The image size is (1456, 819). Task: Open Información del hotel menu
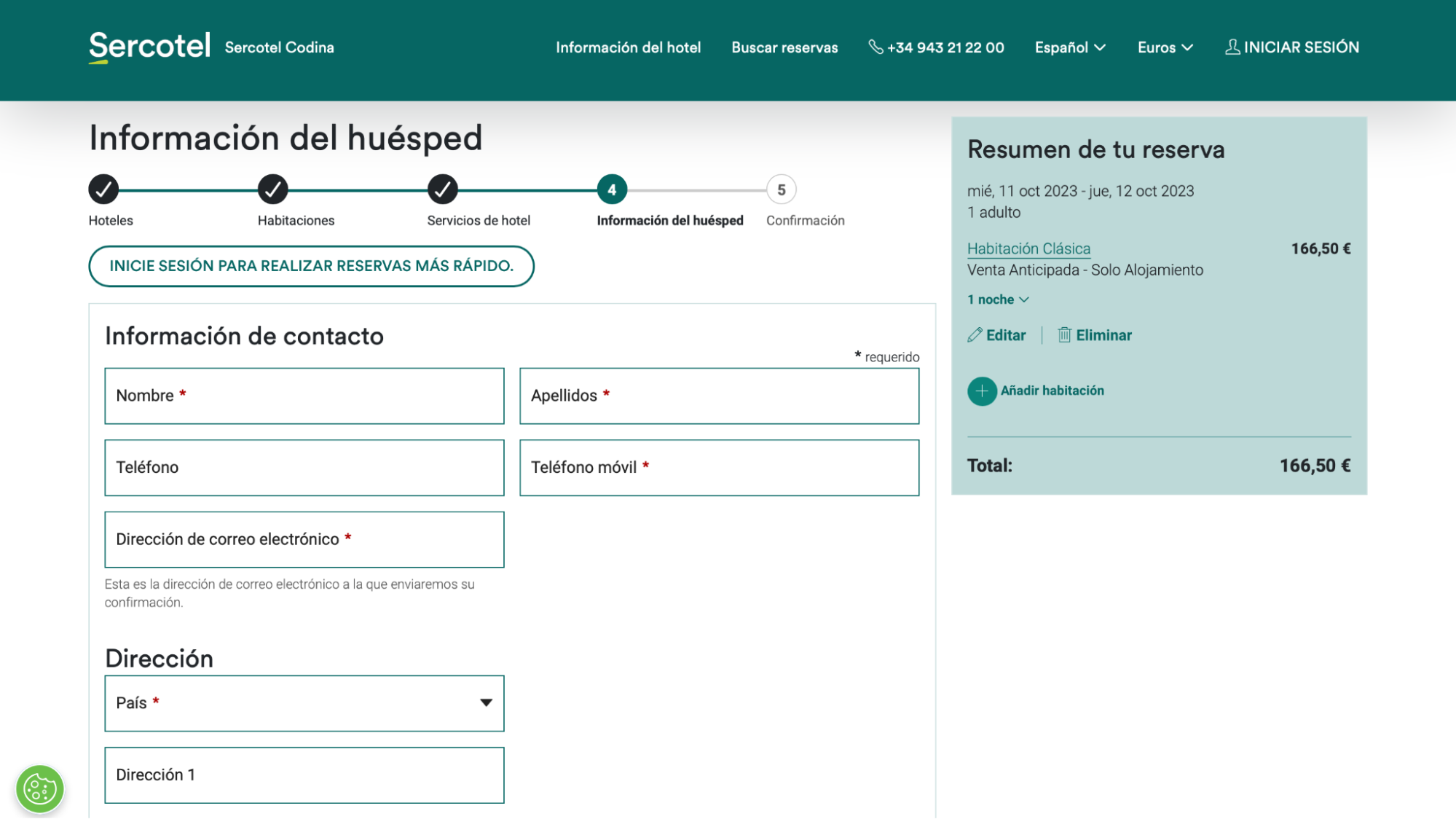click(628, 47)
